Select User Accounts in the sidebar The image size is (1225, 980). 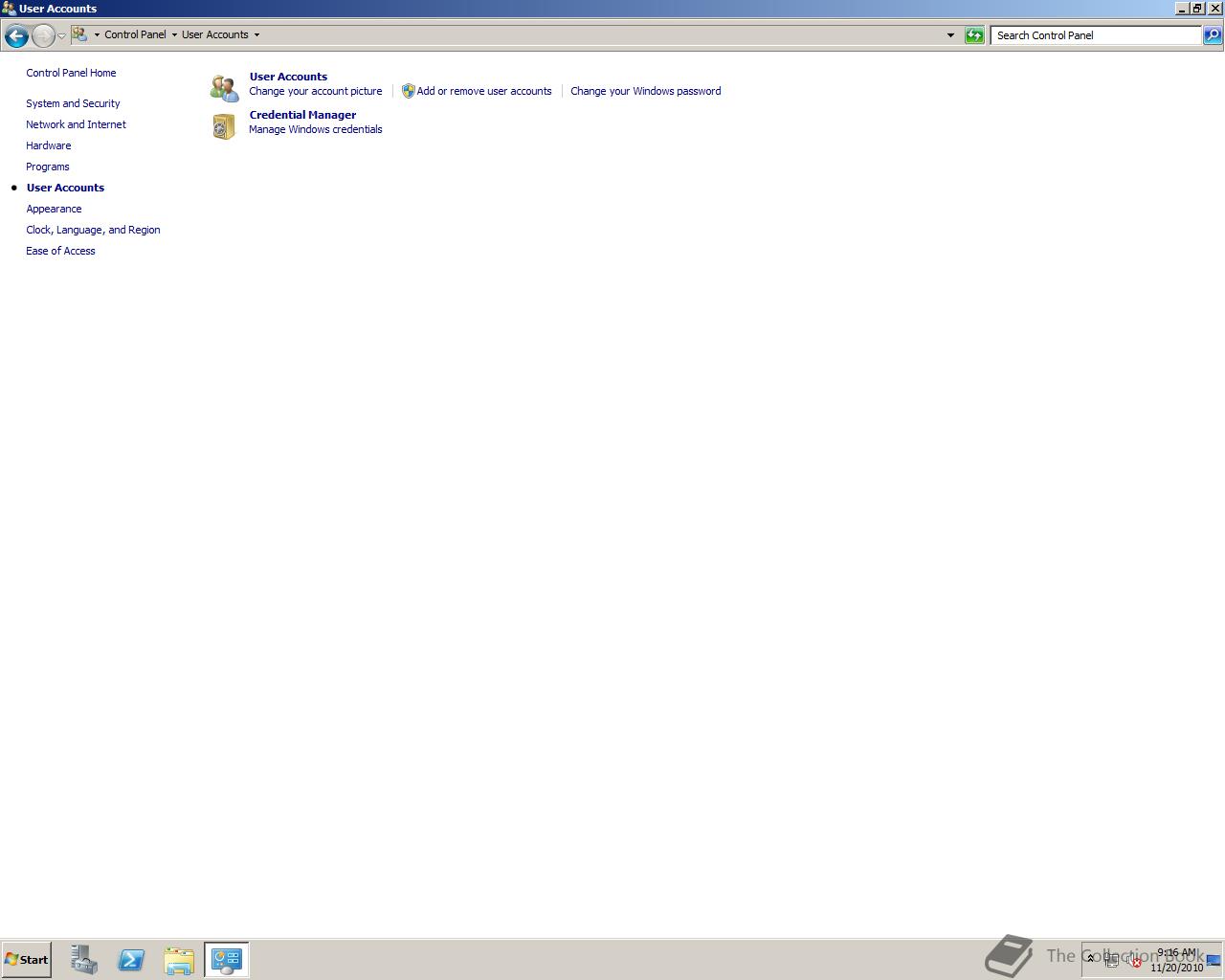pos(65,188)
